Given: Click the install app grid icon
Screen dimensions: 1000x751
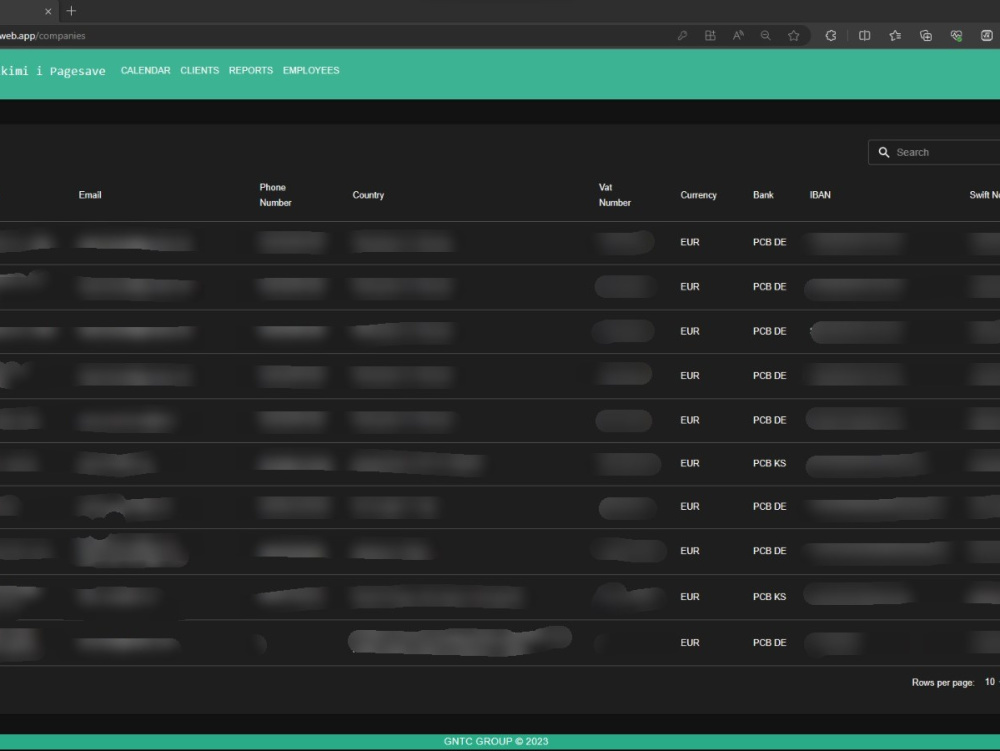Looking at the screenshot, I should coord(710,36).
